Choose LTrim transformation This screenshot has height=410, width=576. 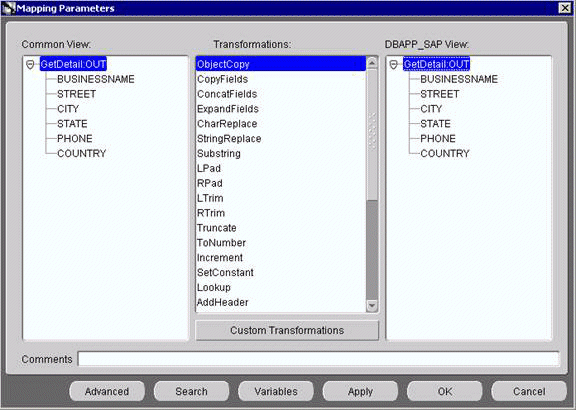(x=281, y=198)
